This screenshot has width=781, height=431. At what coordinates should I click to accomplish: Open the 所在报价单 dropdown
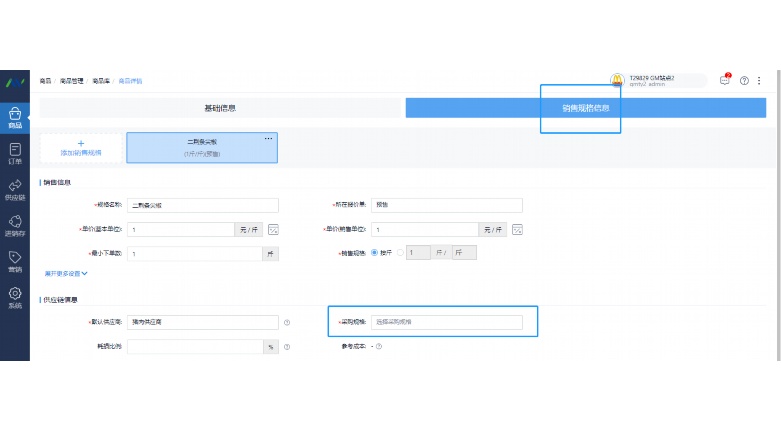coord(447,205)
